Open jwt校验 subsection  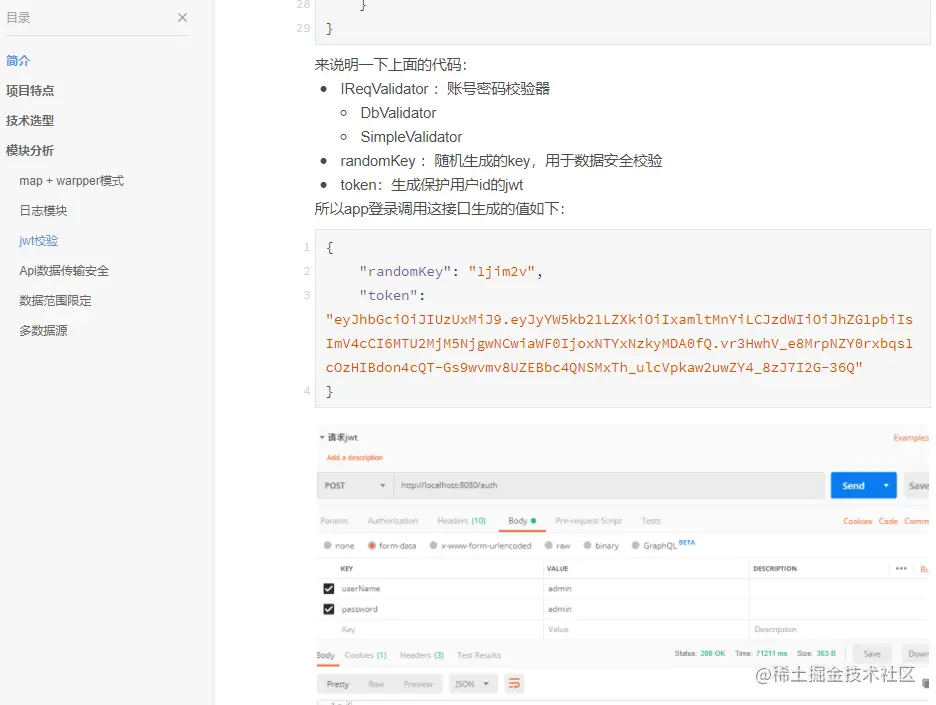(38, 241)
